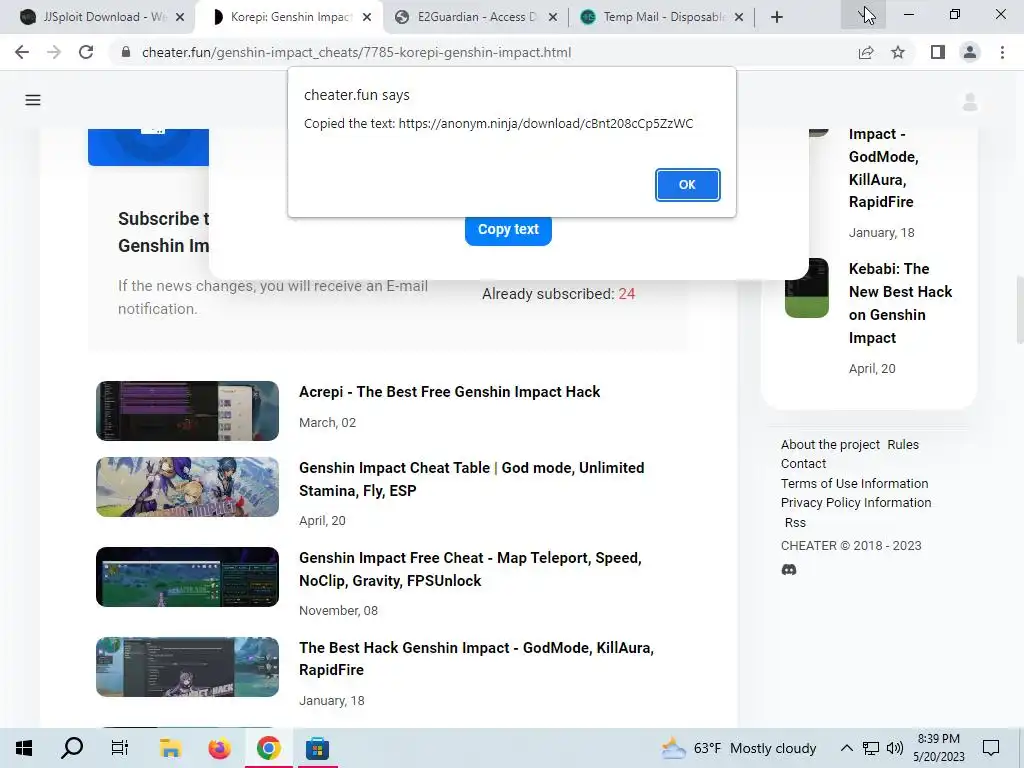Click the Chrome icon on the taskbar
The height and width of the screenshot is (768, 1024).
tap(268, 748)
